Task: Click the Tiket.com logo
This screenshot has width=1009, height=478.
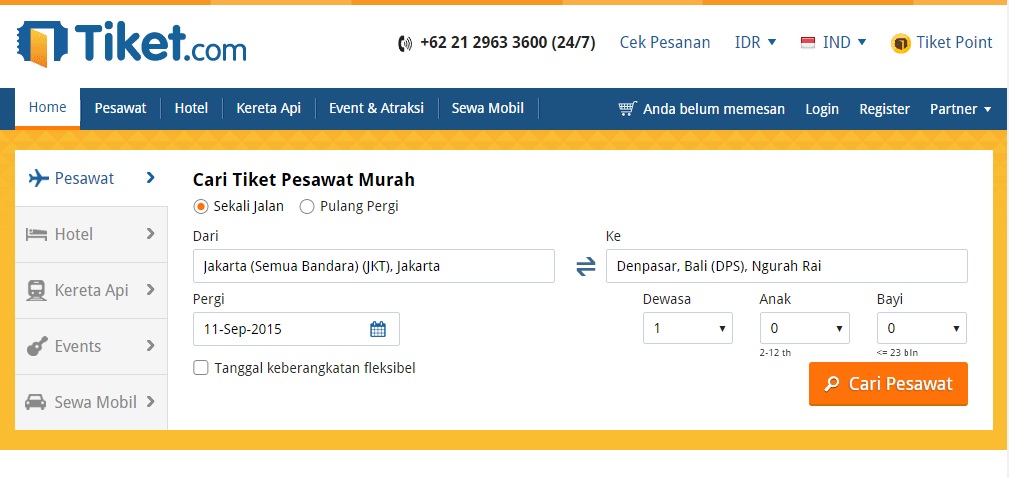Action: coord(131,43)
